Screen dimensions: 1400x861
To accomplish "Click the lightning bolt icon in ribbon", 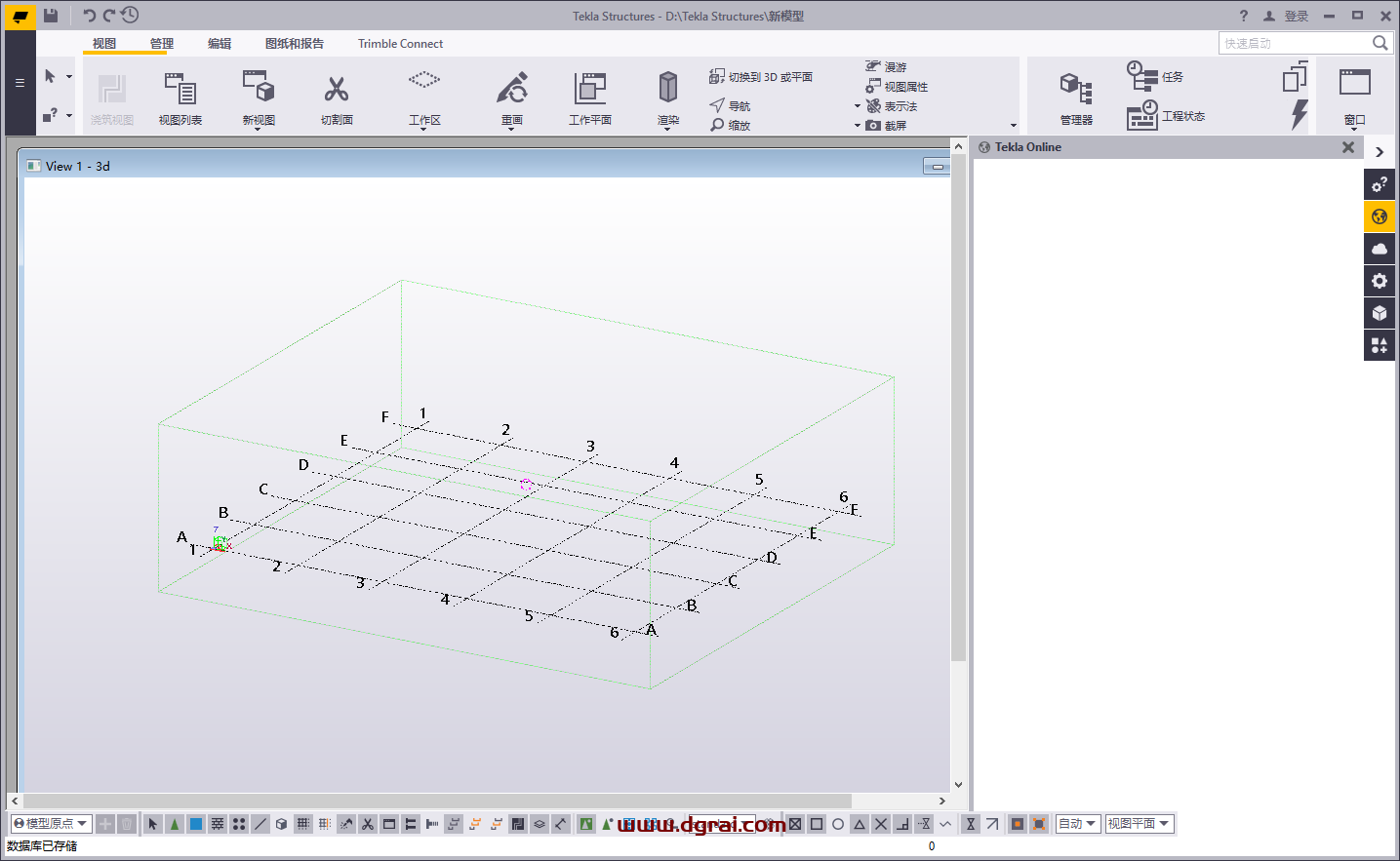I will (1299, 114).
